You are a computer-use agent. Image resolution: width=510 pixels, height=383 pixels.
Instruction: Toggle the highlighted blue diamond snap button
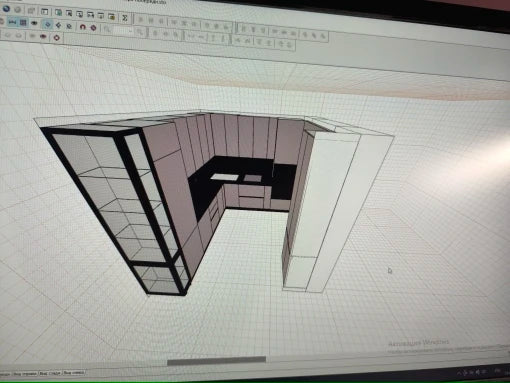[48, 24]
